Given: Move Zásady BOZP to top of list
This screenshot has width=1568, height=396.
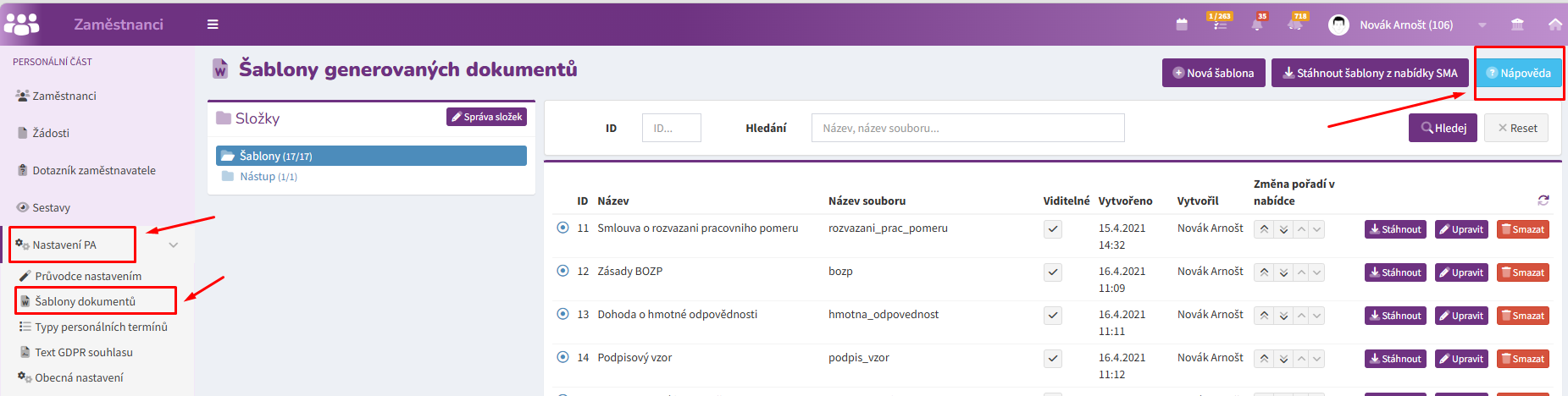Looking at the screenshot, I should 1264,272.
